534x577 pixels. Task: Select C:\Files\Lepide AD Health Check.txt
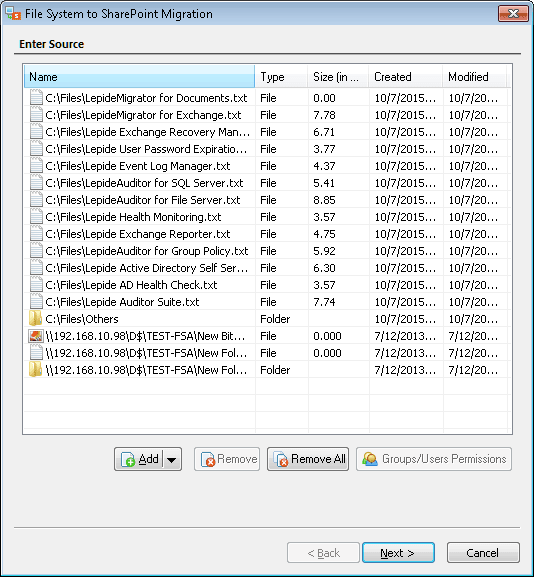(x=131, y=285)
